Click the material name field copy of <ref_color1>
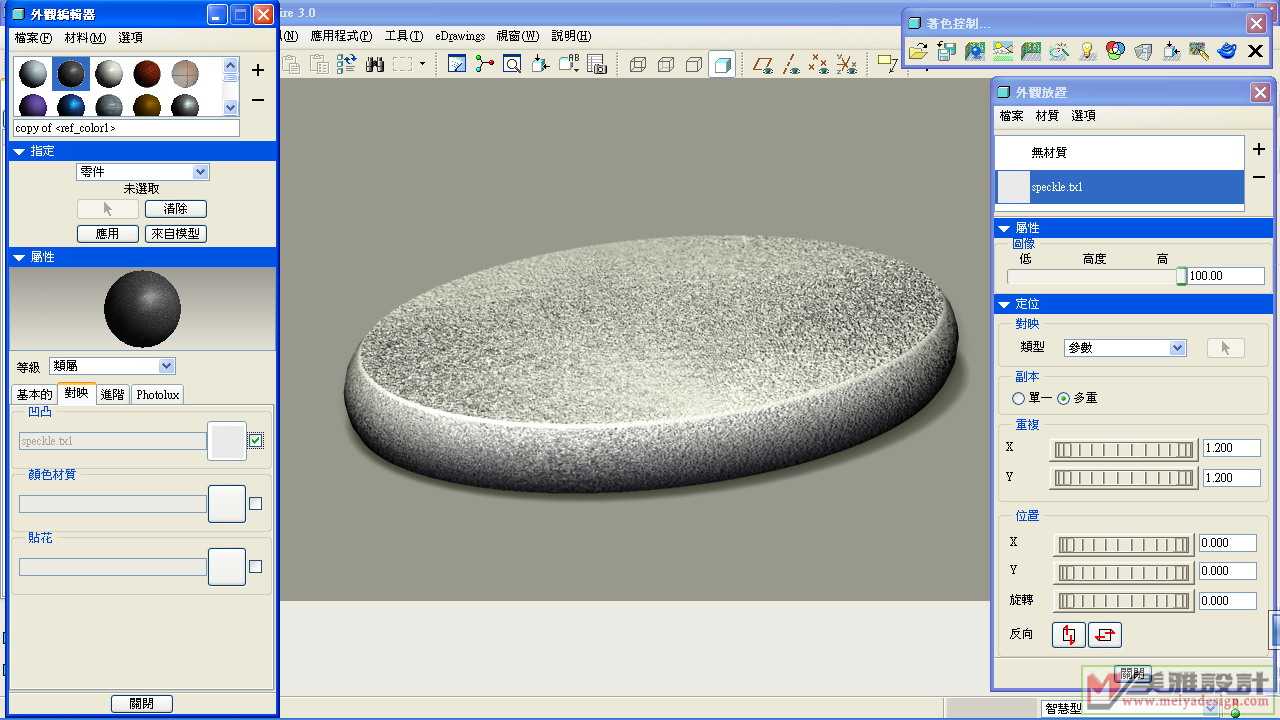 [126, 128]
